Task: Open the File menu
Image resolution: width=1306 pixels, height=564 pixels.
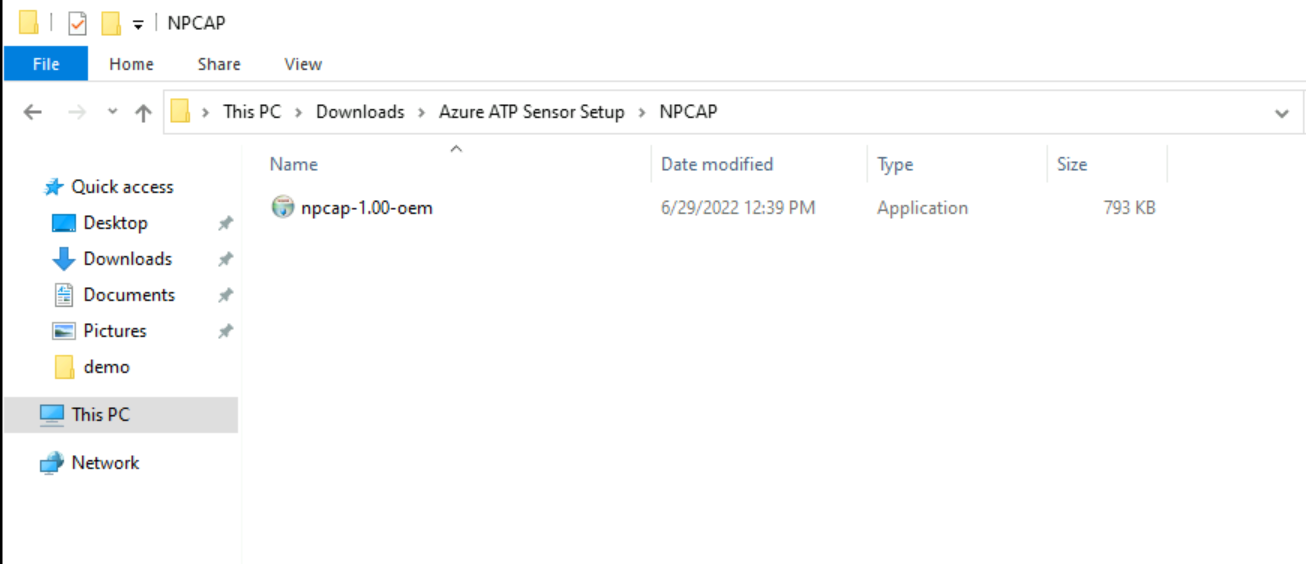Action: click(x=46, y=64)
